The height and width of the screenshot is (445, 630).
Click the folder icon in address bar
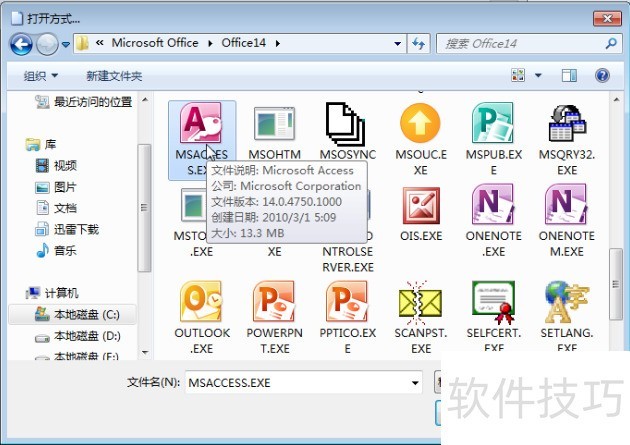click(82, 43)
